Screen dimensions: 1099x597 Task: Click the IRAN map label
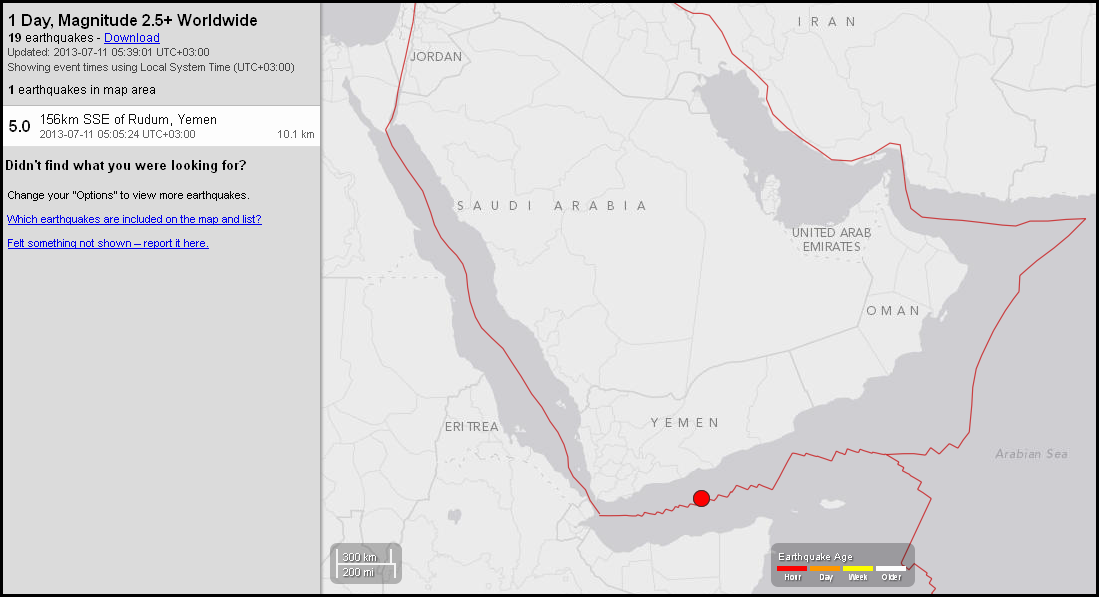(826, 22)
